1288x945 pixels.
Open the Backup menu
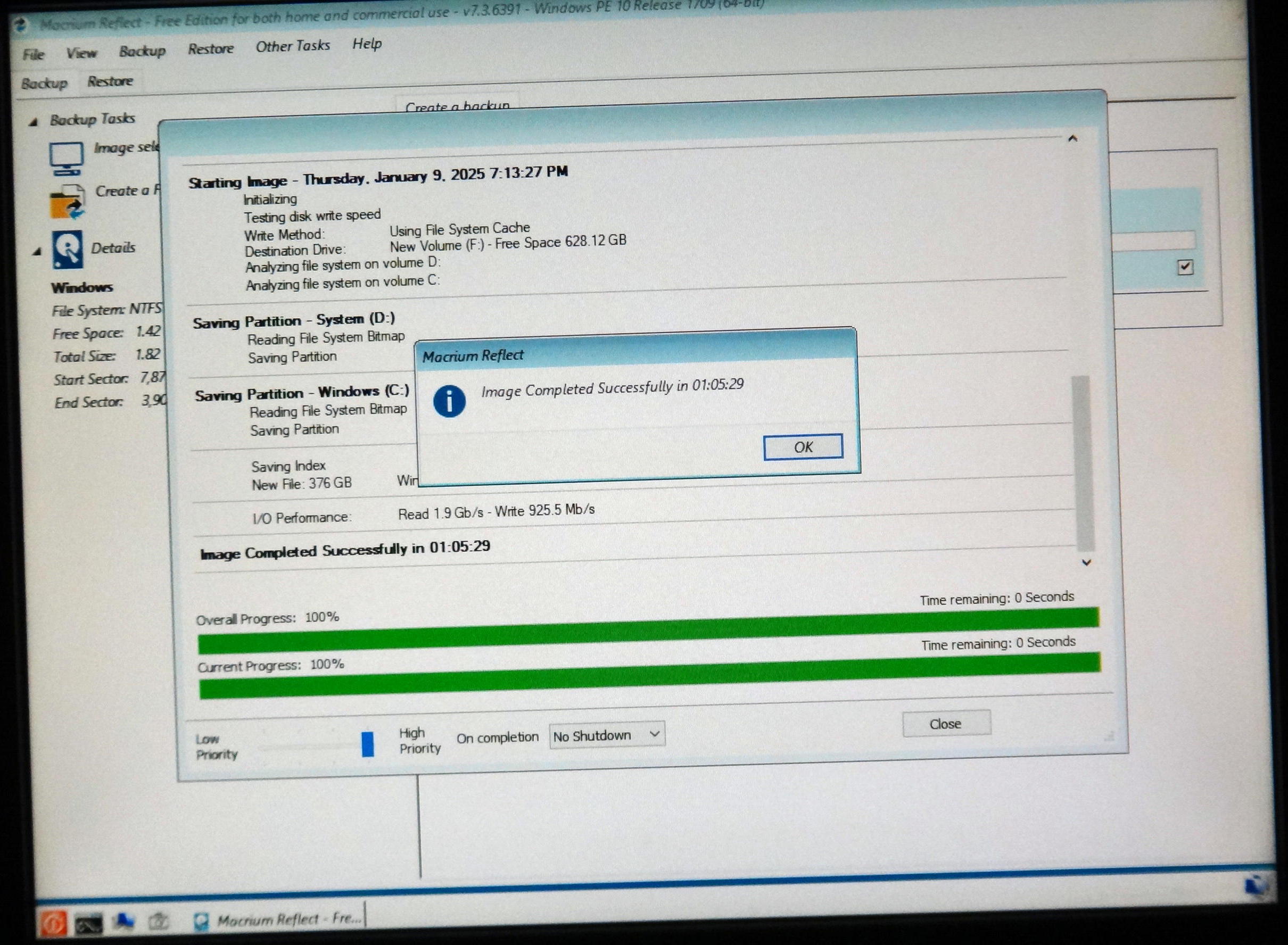pos(142,51)
